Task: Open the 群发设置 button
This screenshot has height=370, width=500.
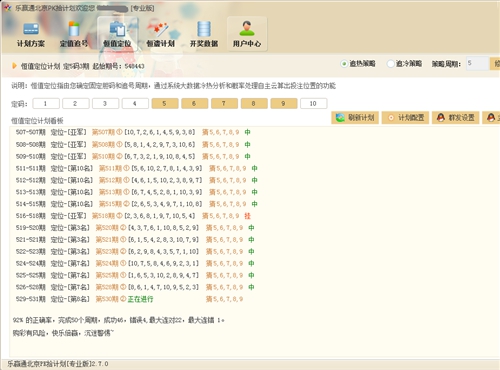Action: [455, 117]
